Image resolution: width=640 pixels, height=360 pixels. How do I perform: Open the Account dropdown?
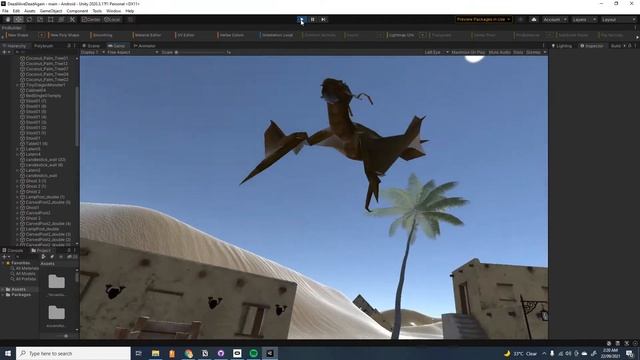[555, 20]
